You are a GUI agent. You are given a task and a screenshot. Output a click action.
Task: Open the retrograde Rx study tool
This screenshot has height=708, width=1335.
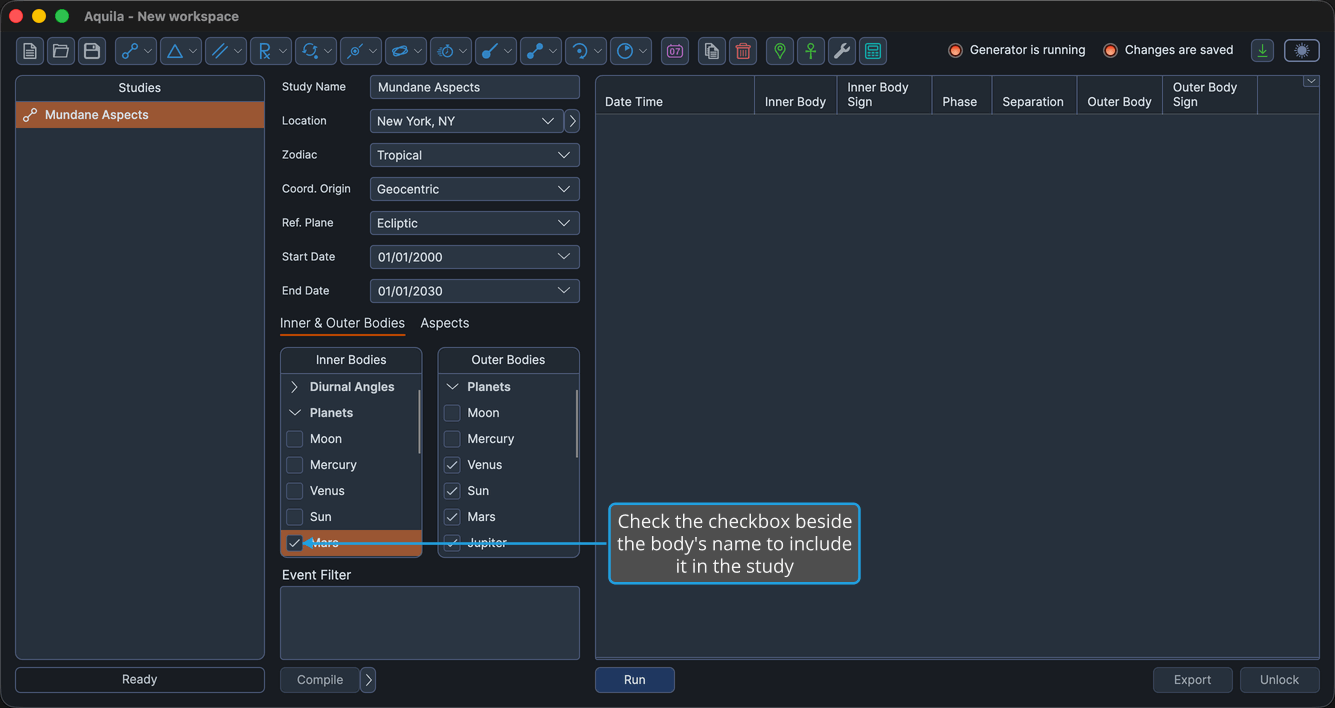pos(271,51)
